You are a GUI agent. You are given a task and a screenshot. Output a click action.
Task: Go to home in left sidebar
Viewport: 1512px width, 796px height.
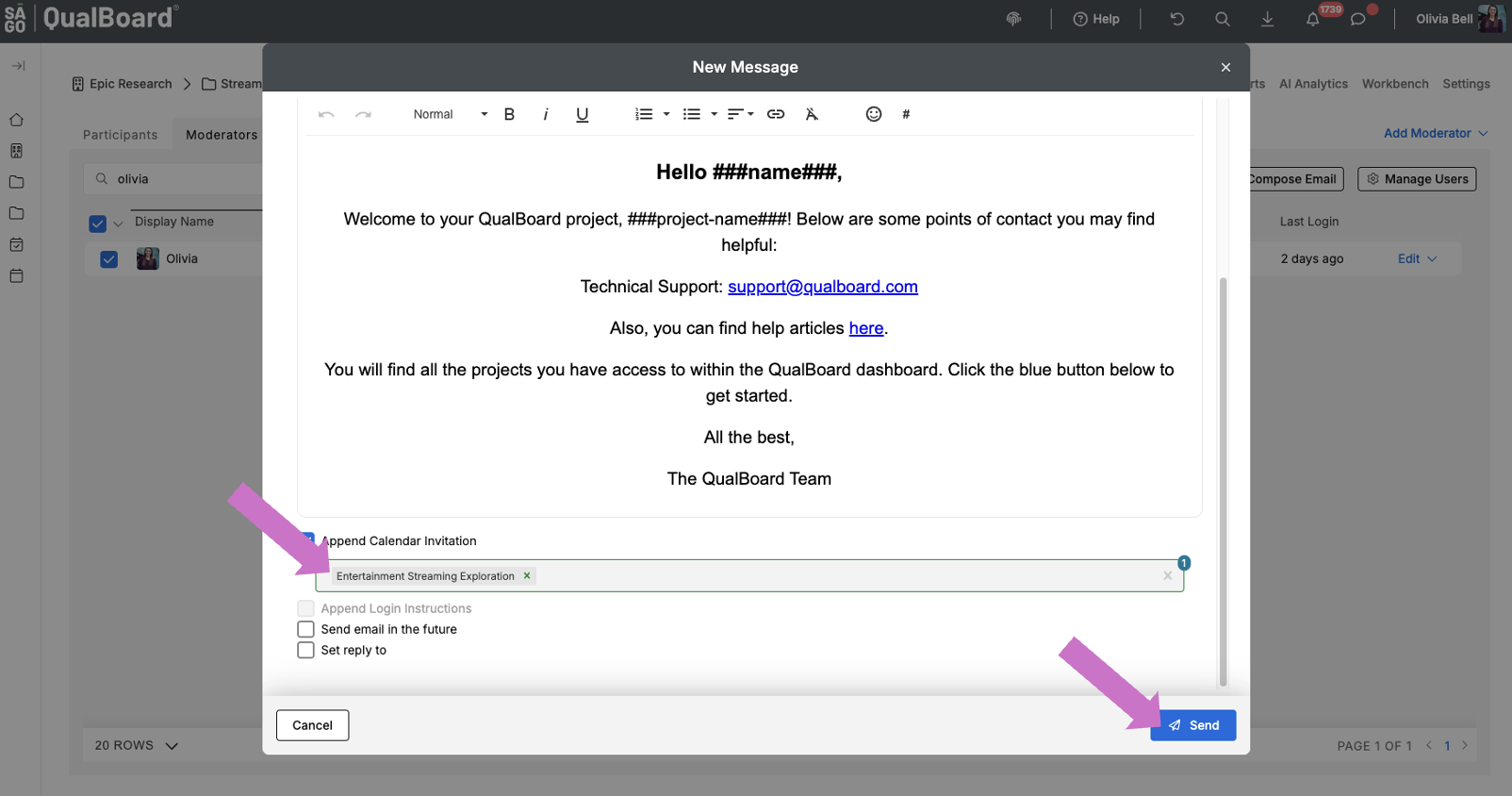(16, 120)
